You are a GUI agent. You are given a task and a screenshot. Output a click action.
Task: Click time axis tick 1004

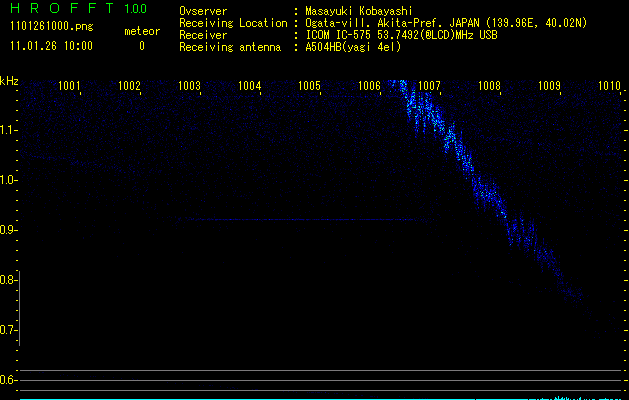coord(250,85)
